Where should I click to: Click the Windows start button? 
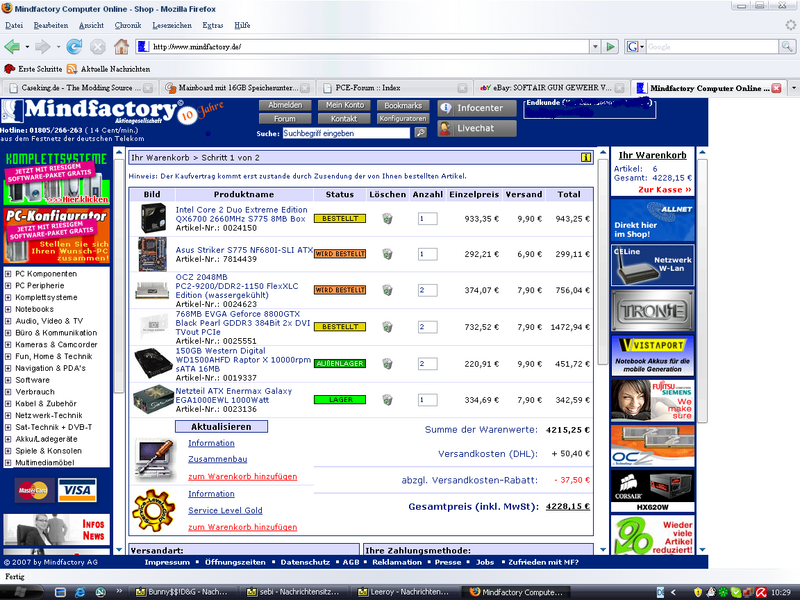click(x=18, y=592)
